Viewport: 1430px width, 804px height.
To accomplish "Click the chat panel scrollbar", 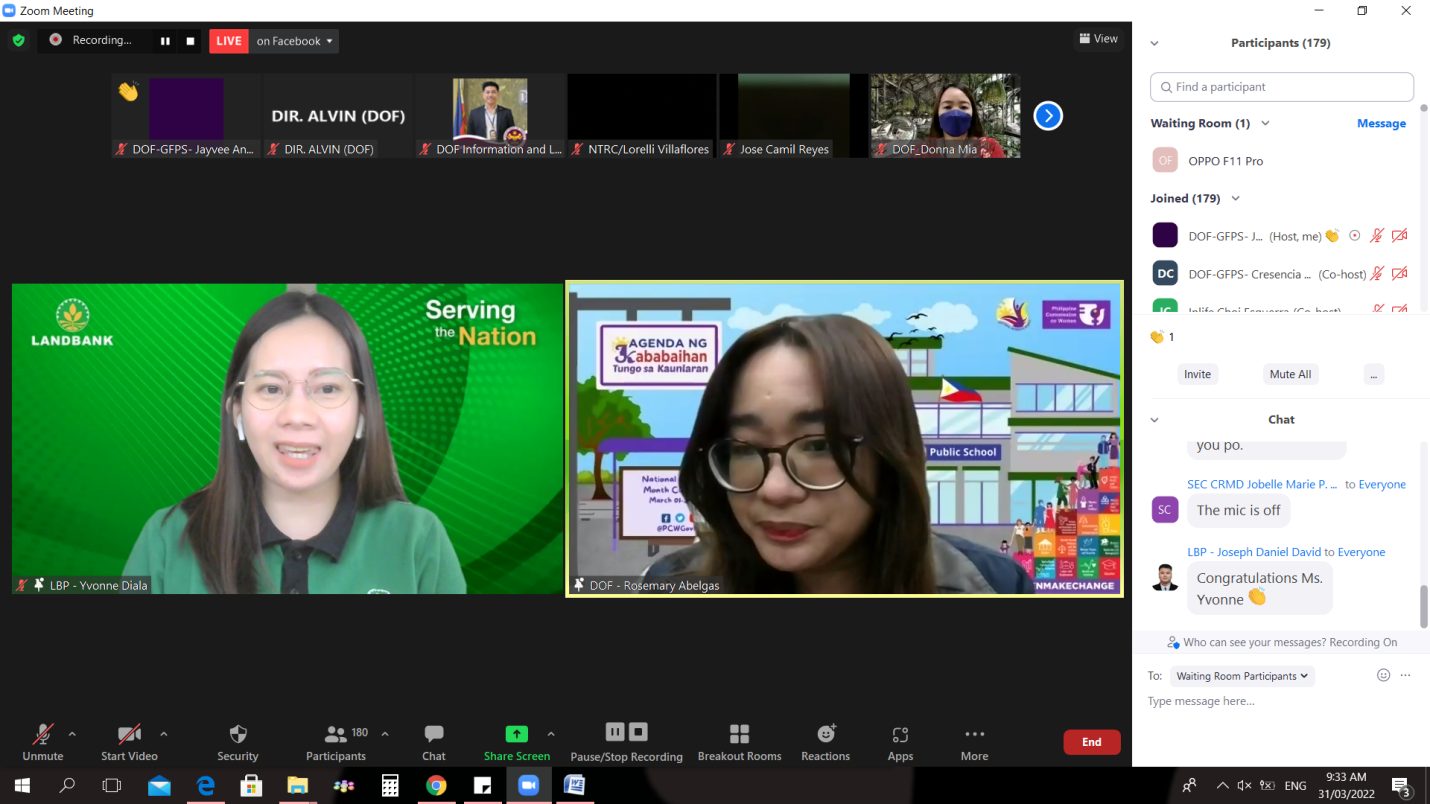I will (1424, 606).
